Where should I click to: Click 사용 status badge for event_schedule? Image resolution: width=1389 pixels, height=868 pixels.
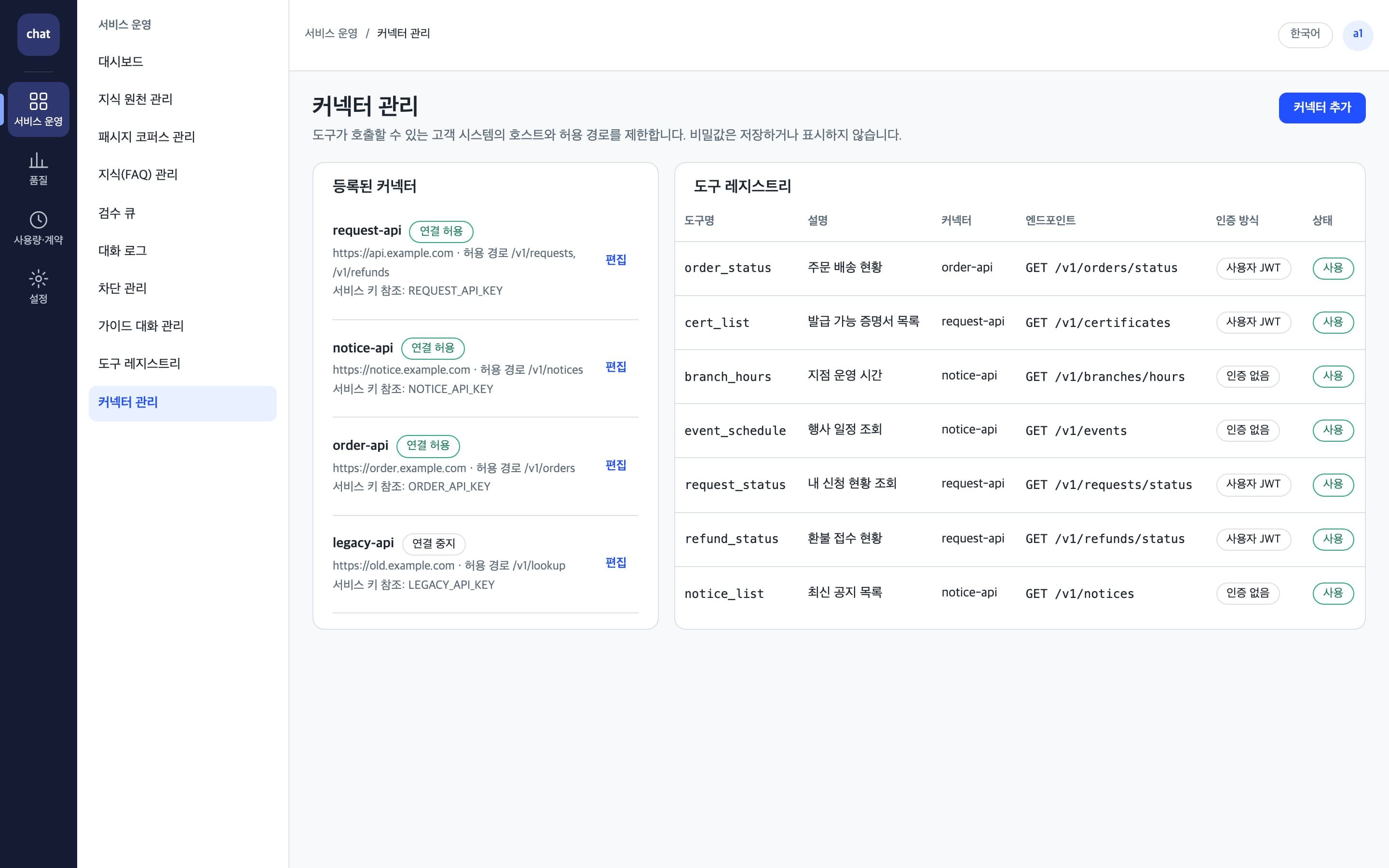click(x=1334, y=430)
